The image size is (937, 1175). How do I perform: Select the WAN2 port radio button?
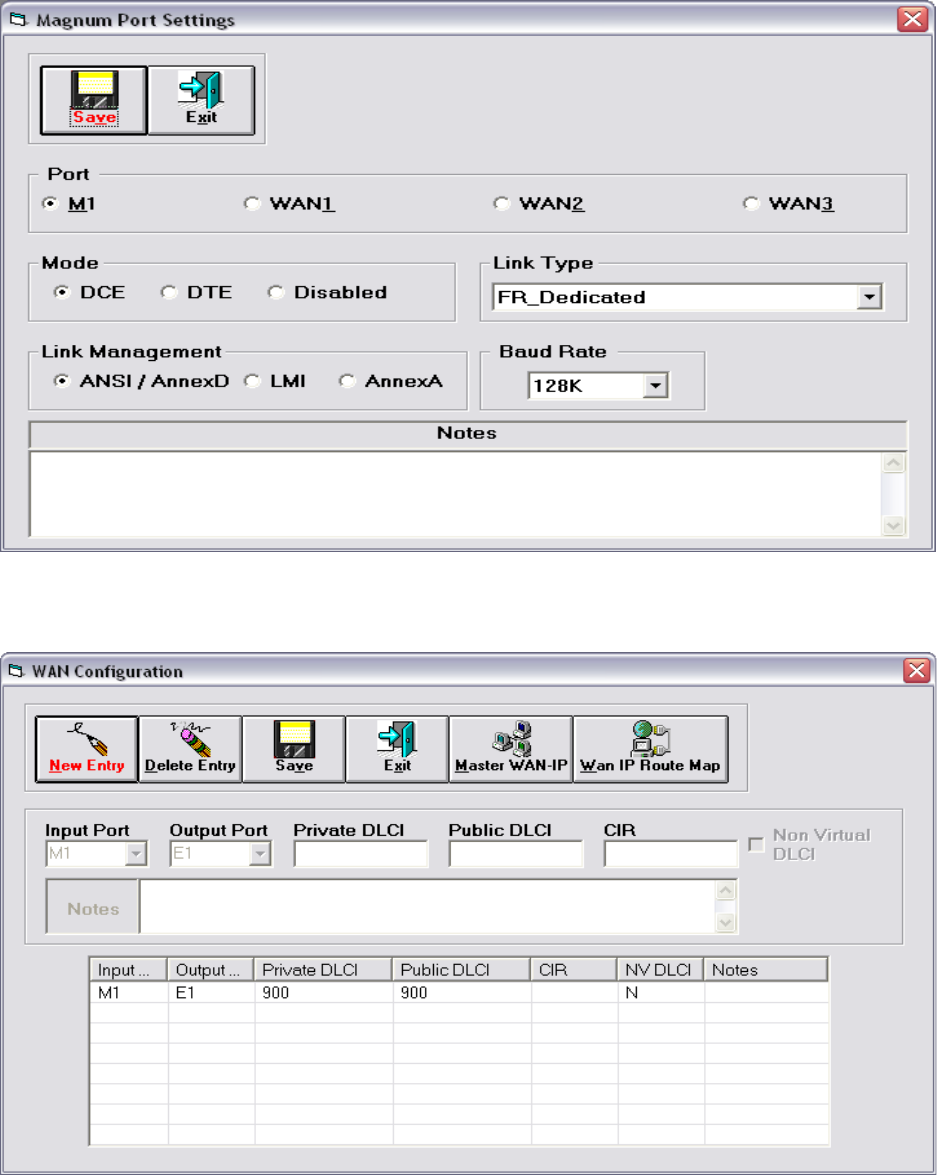coord(501,203)
